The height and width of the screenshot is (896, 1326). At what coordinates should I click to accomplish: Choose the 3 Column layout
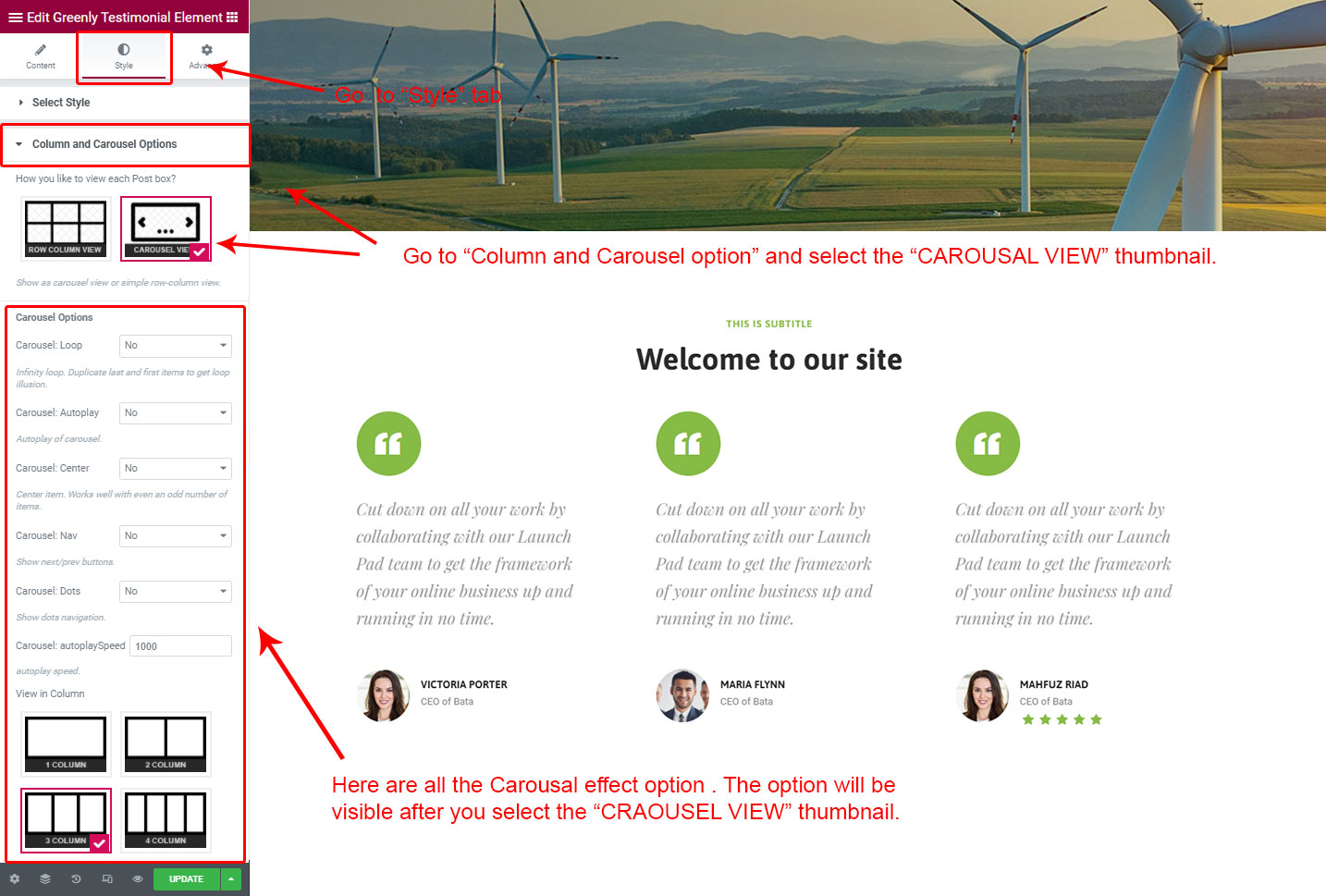tap(66, 819)
